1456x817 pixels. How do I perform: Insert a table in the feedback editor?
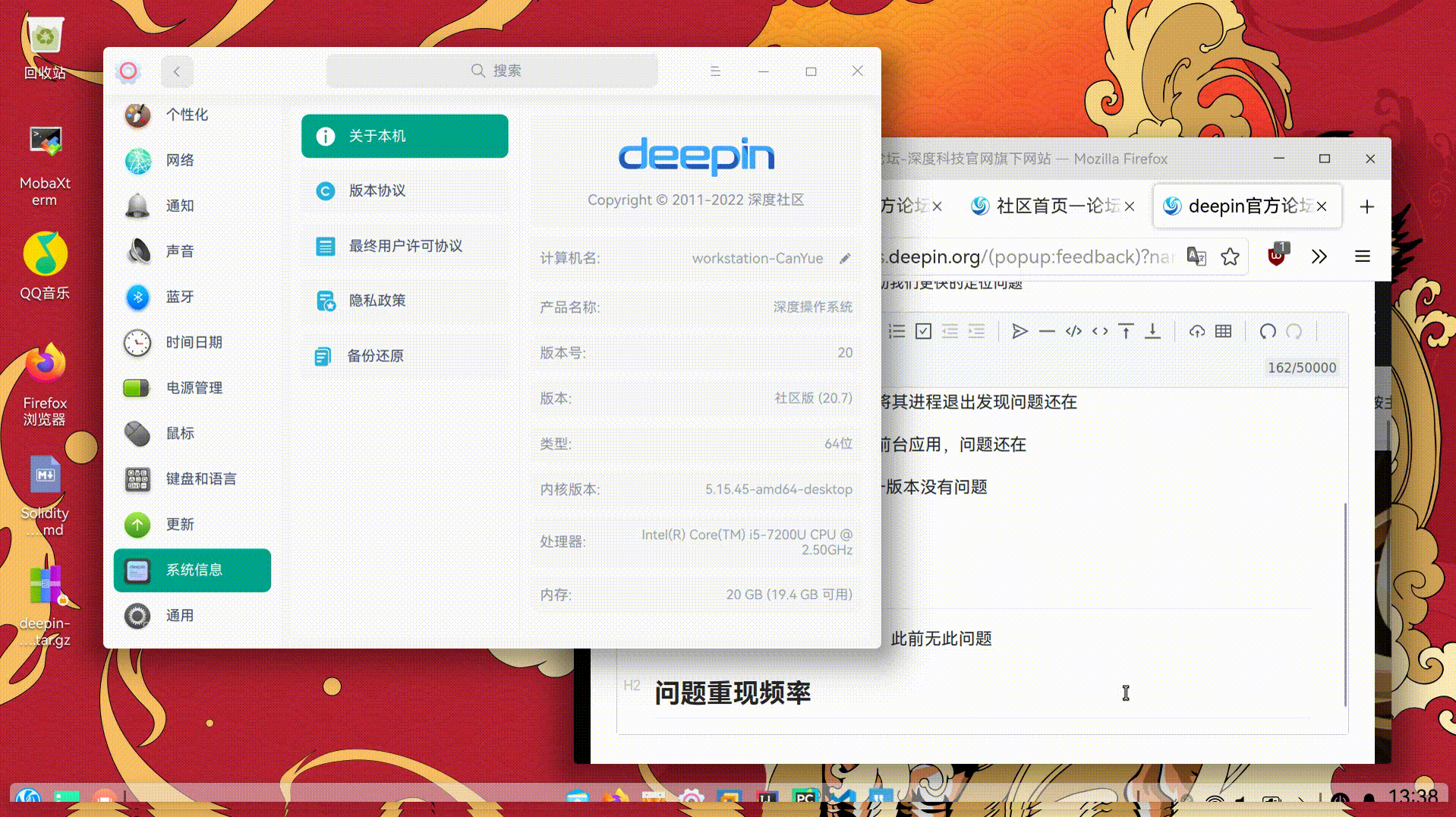(x=1222, y=331)
